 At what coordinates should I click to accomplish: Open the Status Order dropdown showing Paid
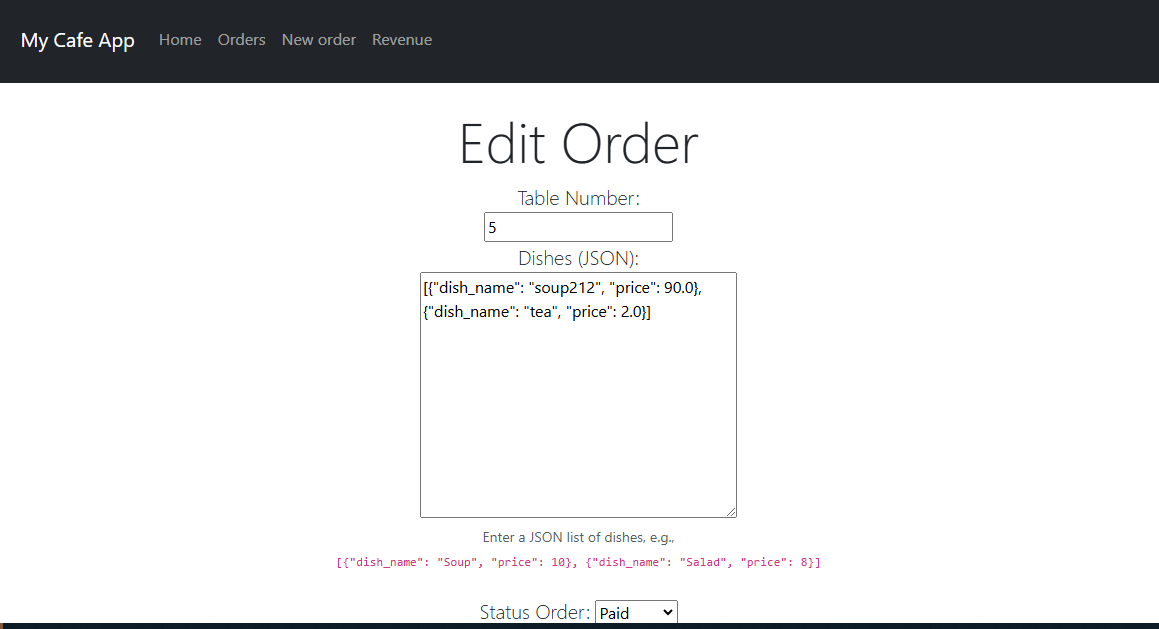click(x=636, y=612)
